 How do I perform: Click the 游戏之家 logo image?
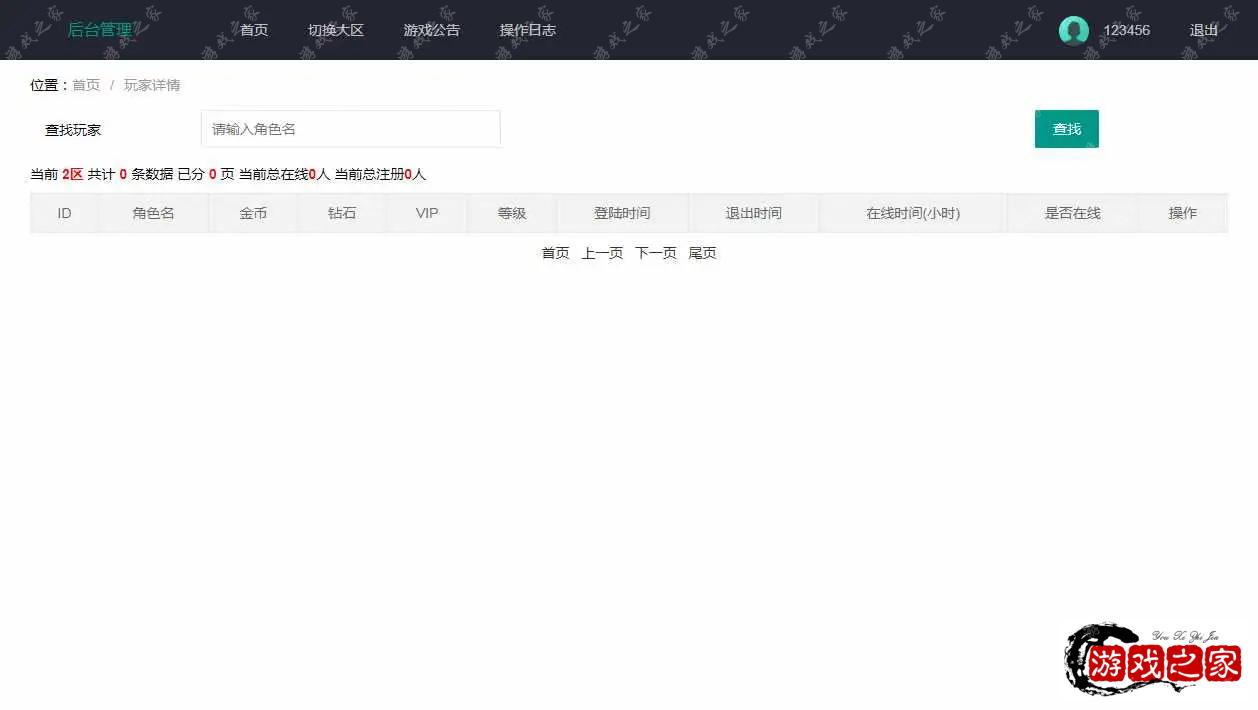click(x=1153, y=660)
